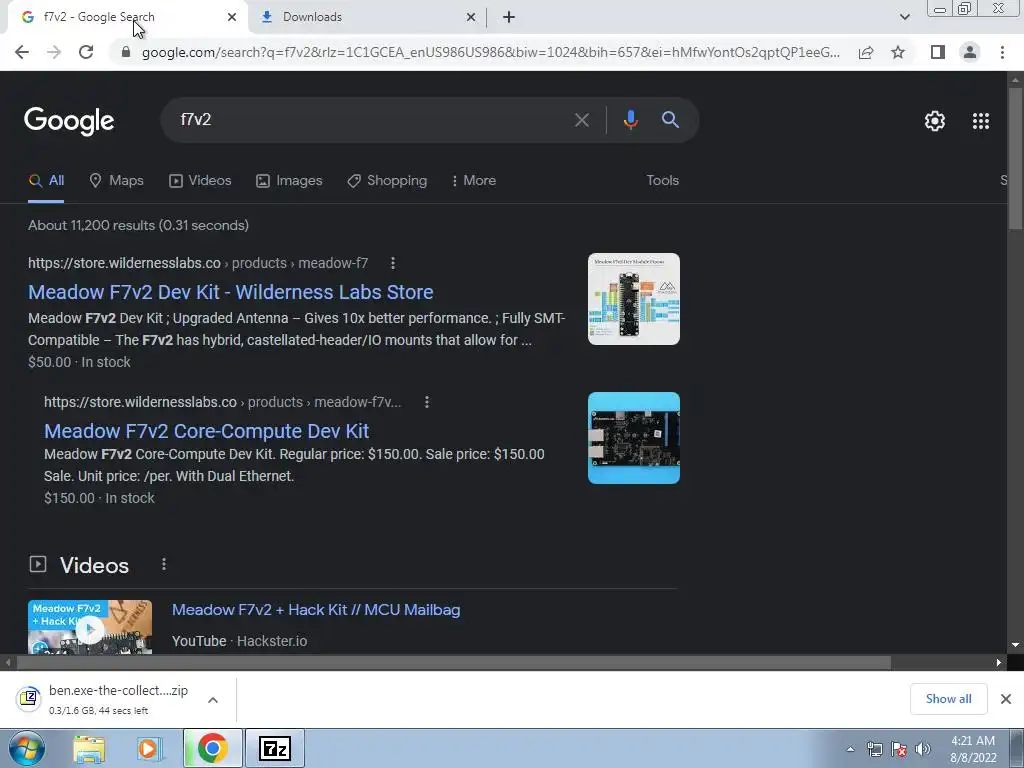Reload the current page
This screenshot has width=1024, height=768.
coord(86,52)
